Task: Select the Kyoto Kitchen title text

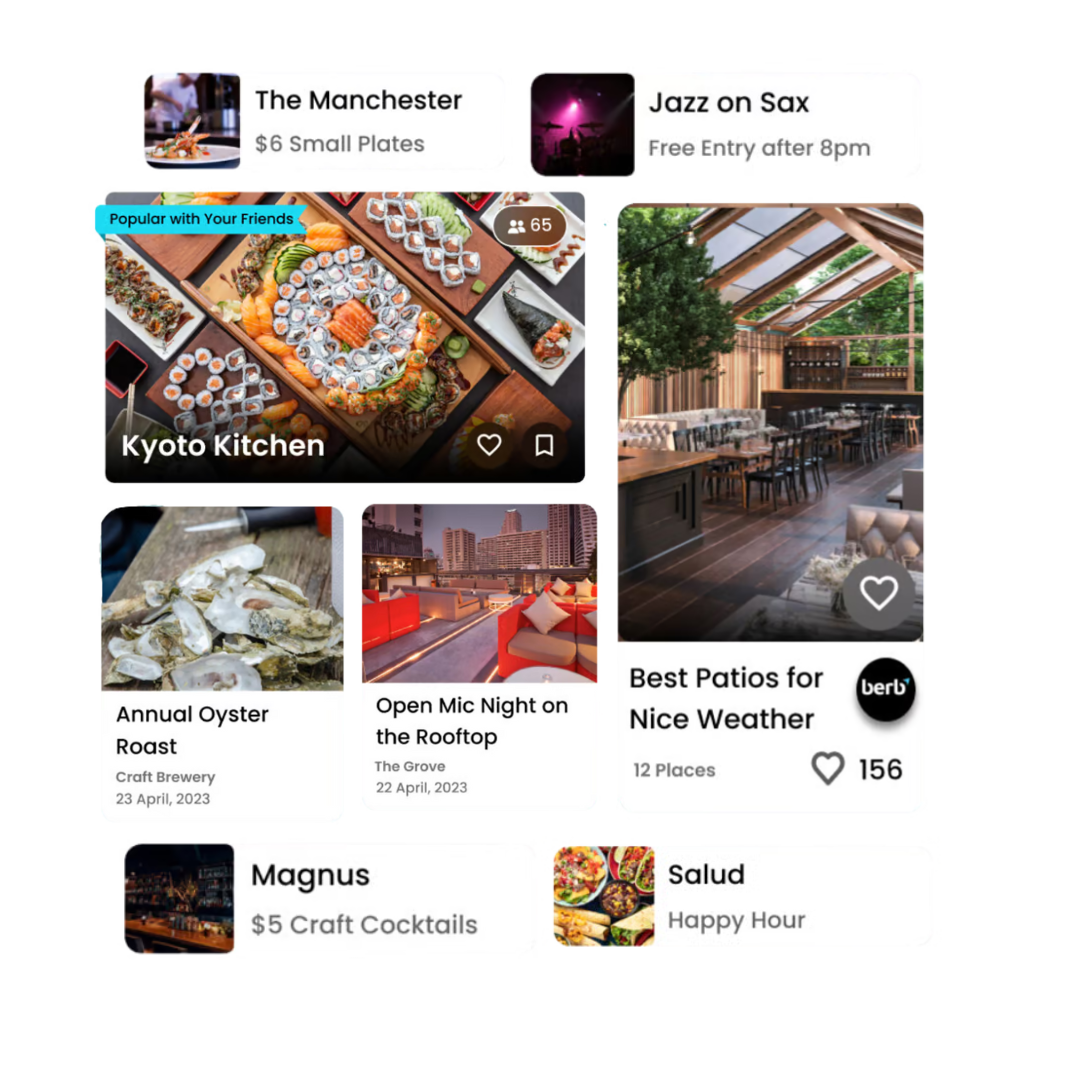Action: click(222, 446)
